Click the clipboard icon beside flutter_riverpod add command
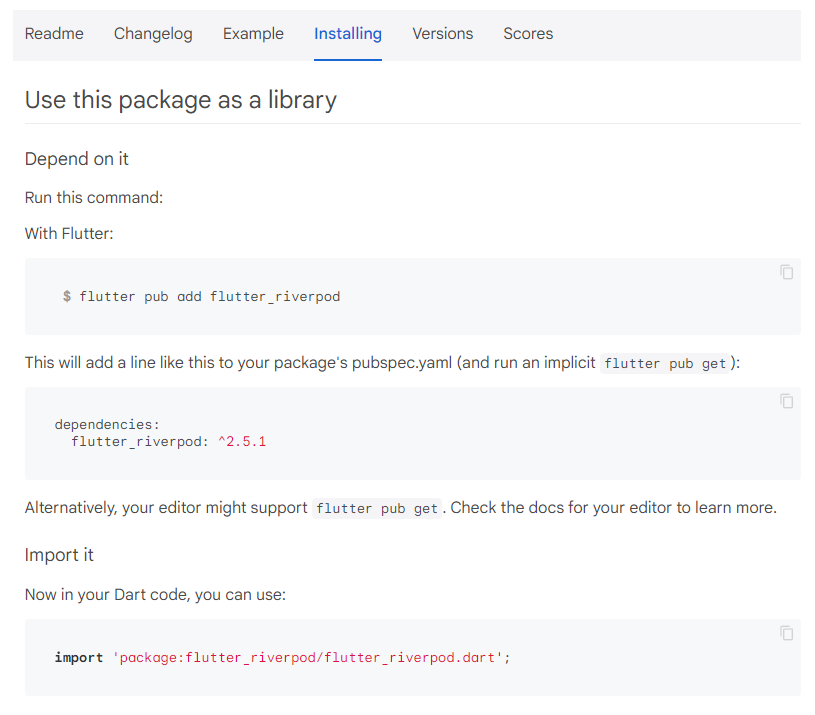Screen dimensions: 815x715 click(786, 272)
